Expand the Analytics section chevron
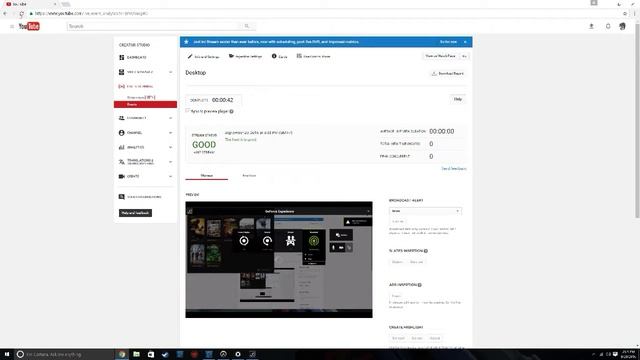The height and width of the screenshot is (360, 640). click(171, 147)
